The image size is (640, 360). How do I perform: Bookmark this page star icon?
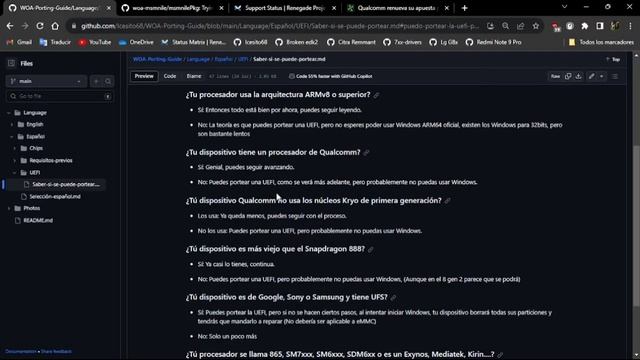click(536, 26)
